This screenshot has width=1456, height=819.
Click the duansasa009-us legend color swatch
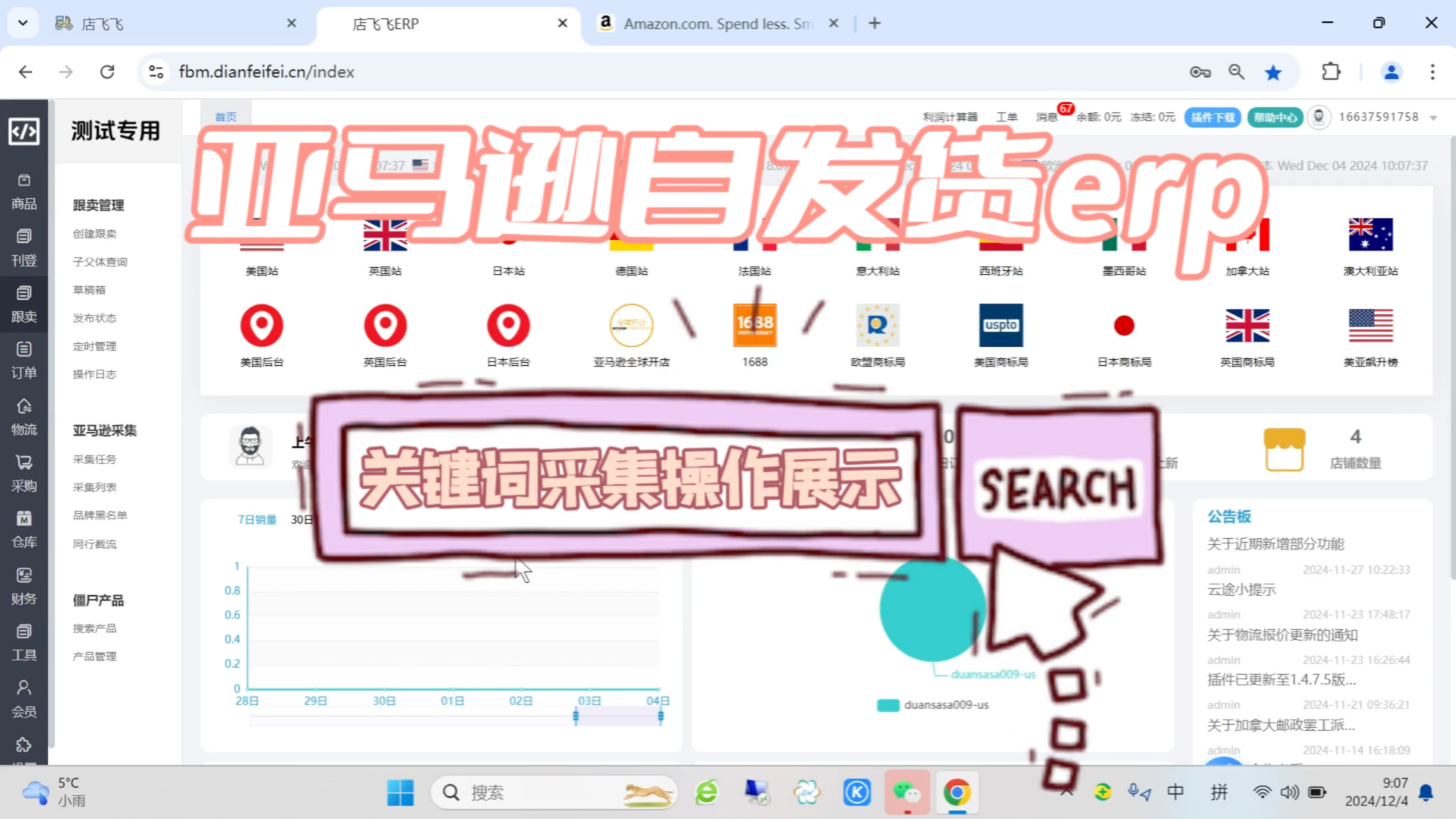tap(887, 705)
